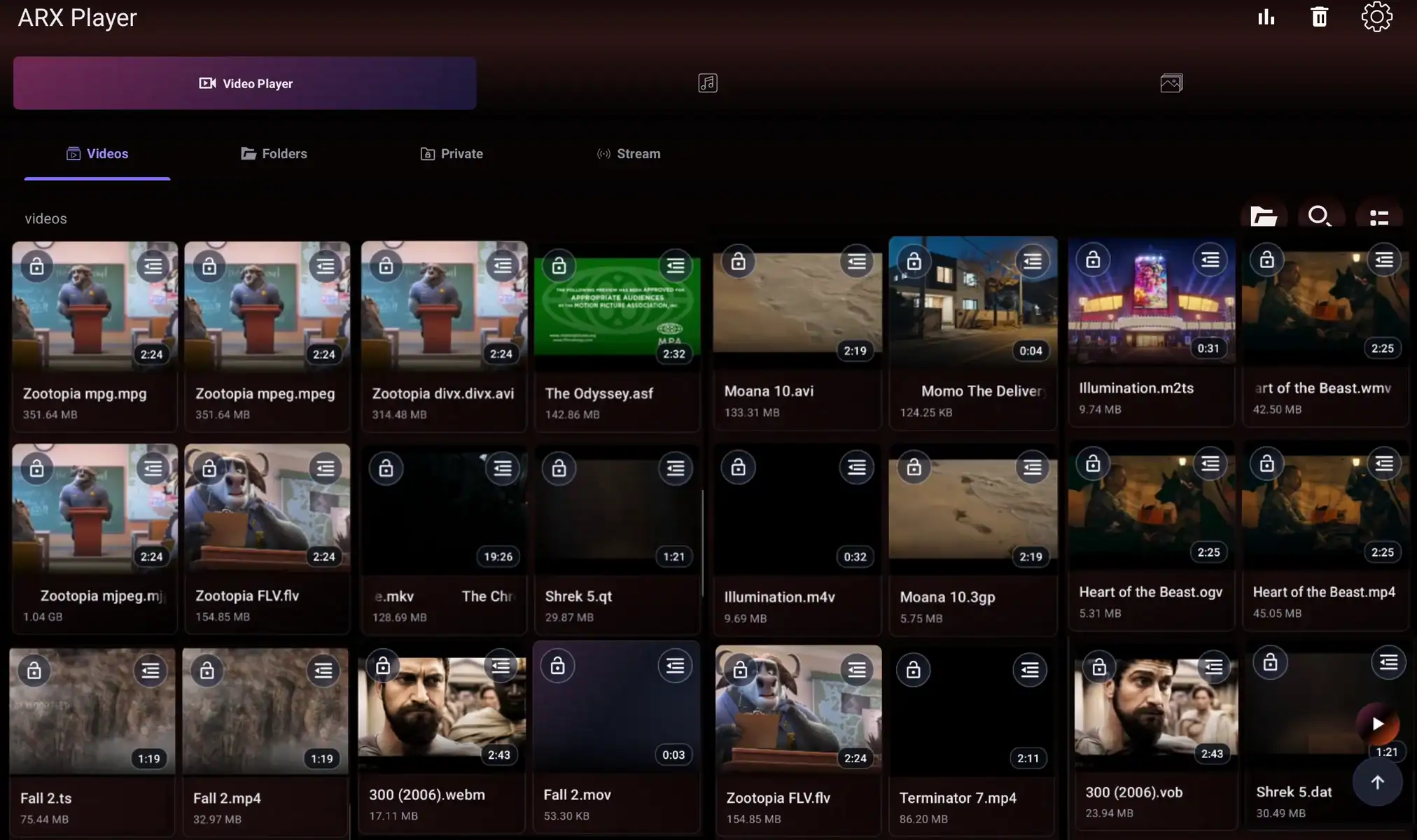Play Illumination.m2ts thumbnail
The image size is (1417, 840).
tap(1152, 301)
